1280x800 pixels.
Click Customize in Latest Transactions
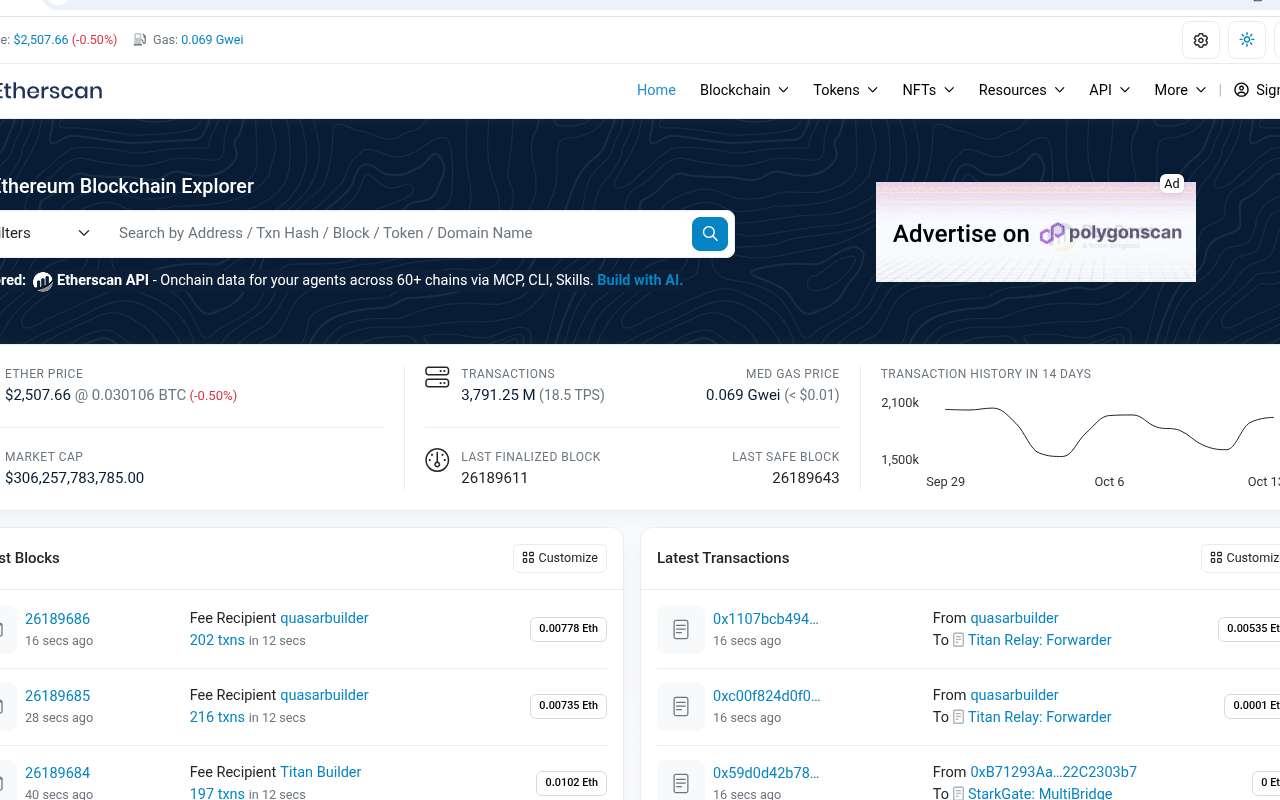[x=1241, y=558]
